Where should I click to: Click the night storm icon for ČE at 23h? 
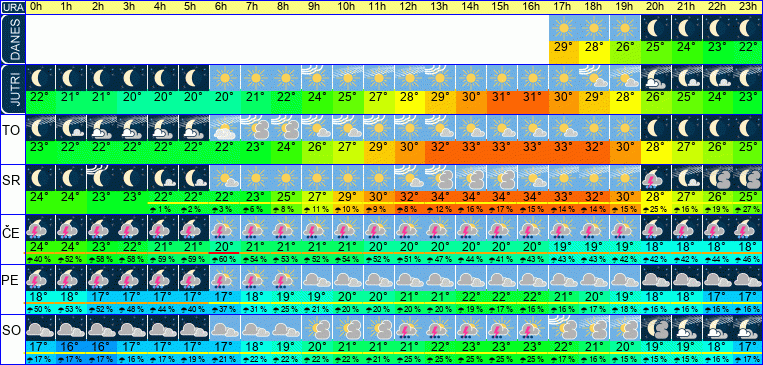748,228
